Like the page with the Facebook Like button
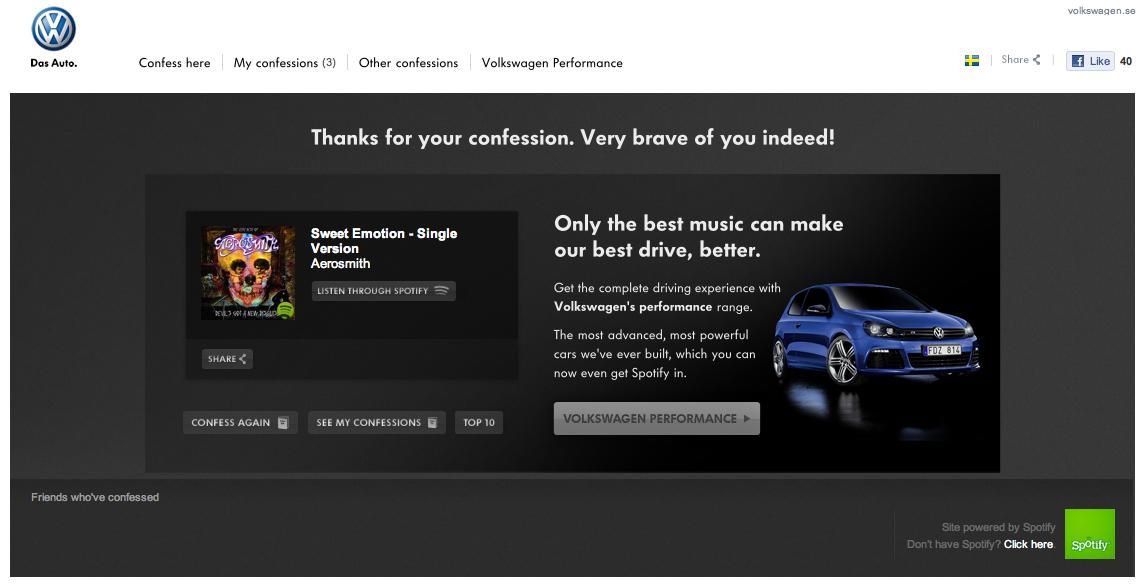The width and height of the screenshot is (1147, 588). click(1090, 61)
